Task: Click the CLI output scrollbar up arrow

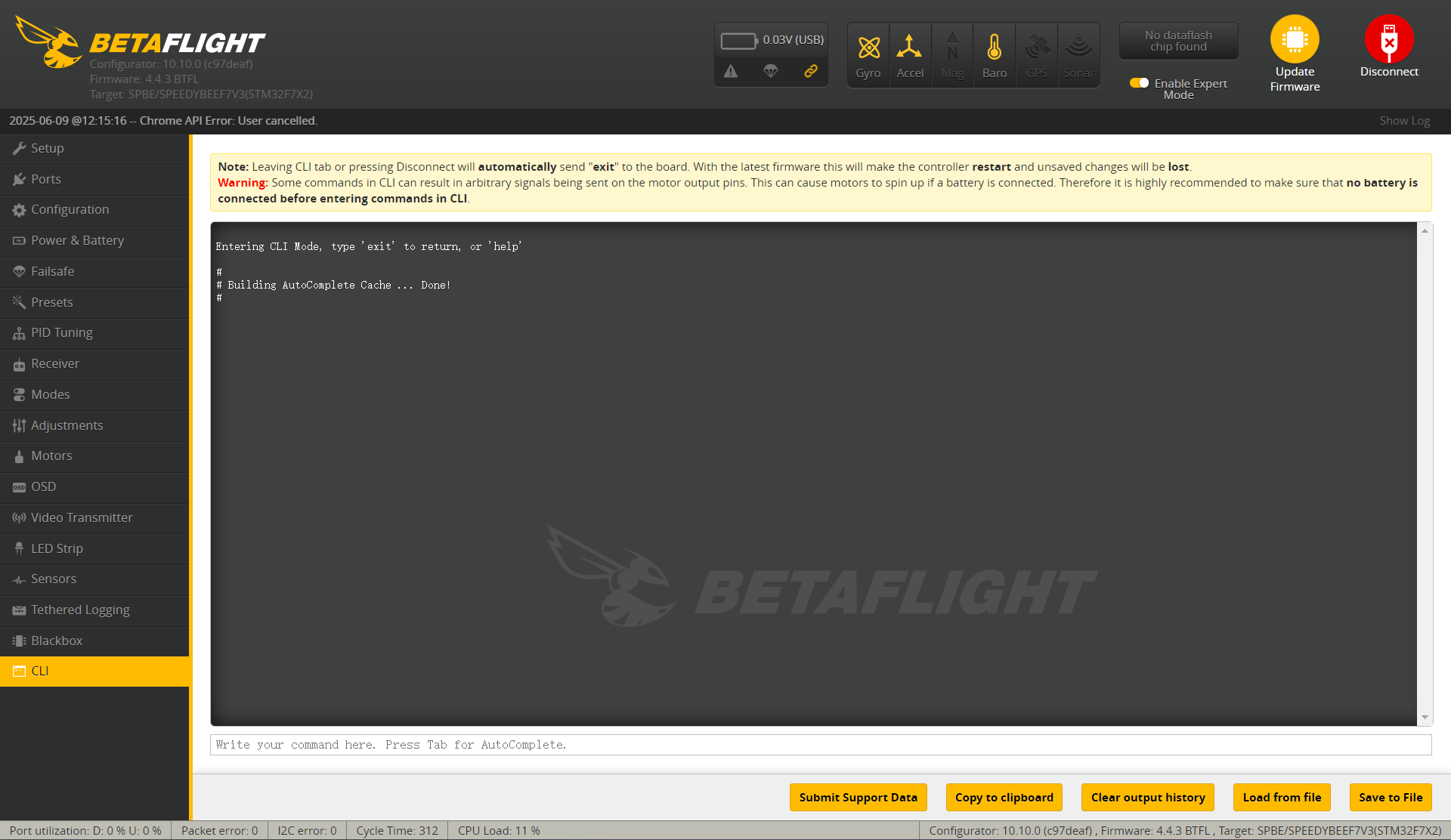Action: click(1425, 231)
